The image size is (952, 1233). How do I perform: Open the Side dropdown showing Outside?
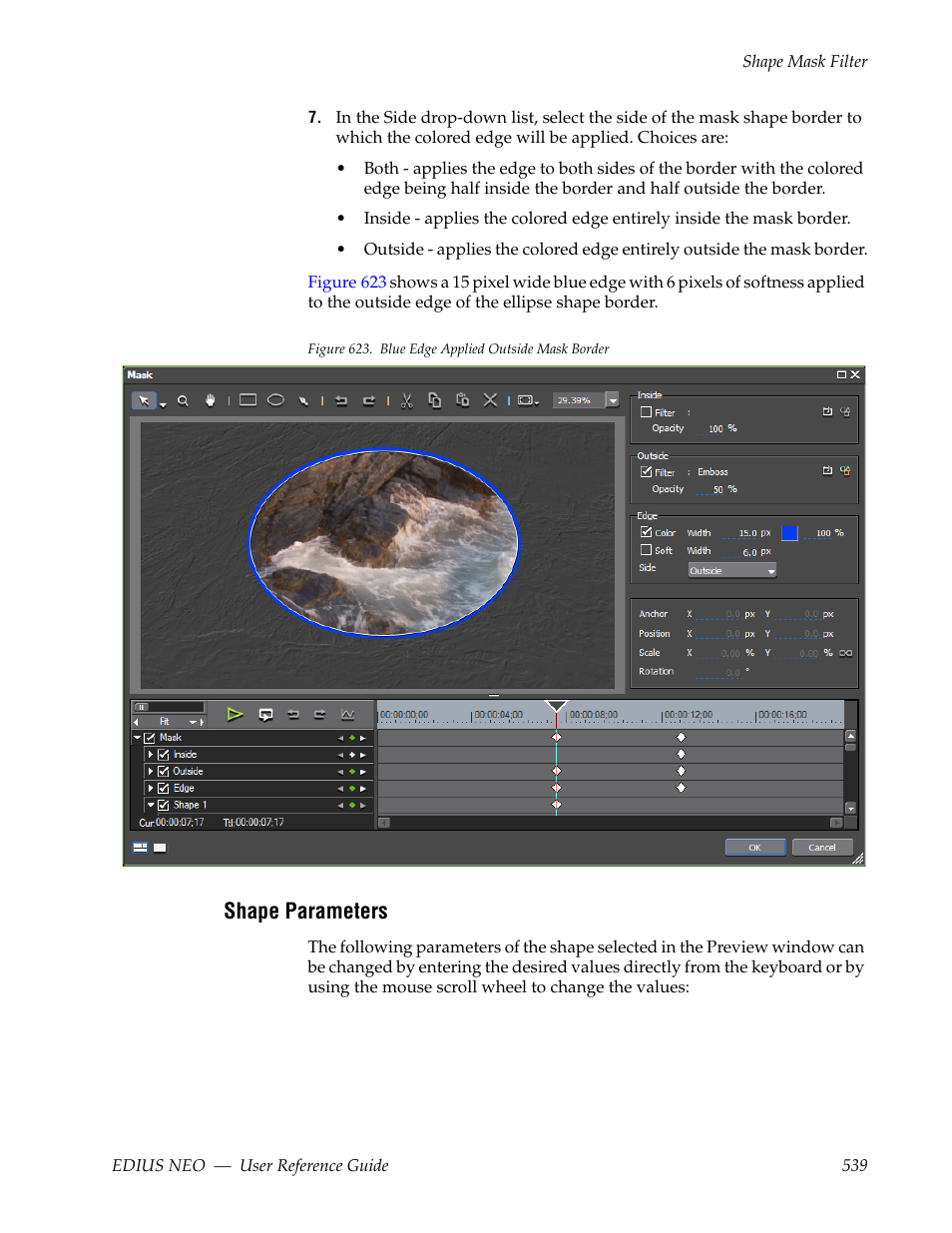point(731,570)
